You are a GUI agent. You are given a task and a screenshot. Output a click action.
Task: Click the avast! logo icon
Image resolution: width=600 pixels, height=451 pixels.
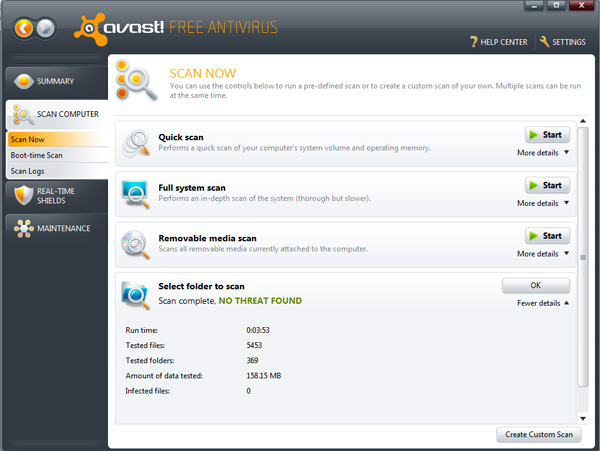[x=90, y=29]
